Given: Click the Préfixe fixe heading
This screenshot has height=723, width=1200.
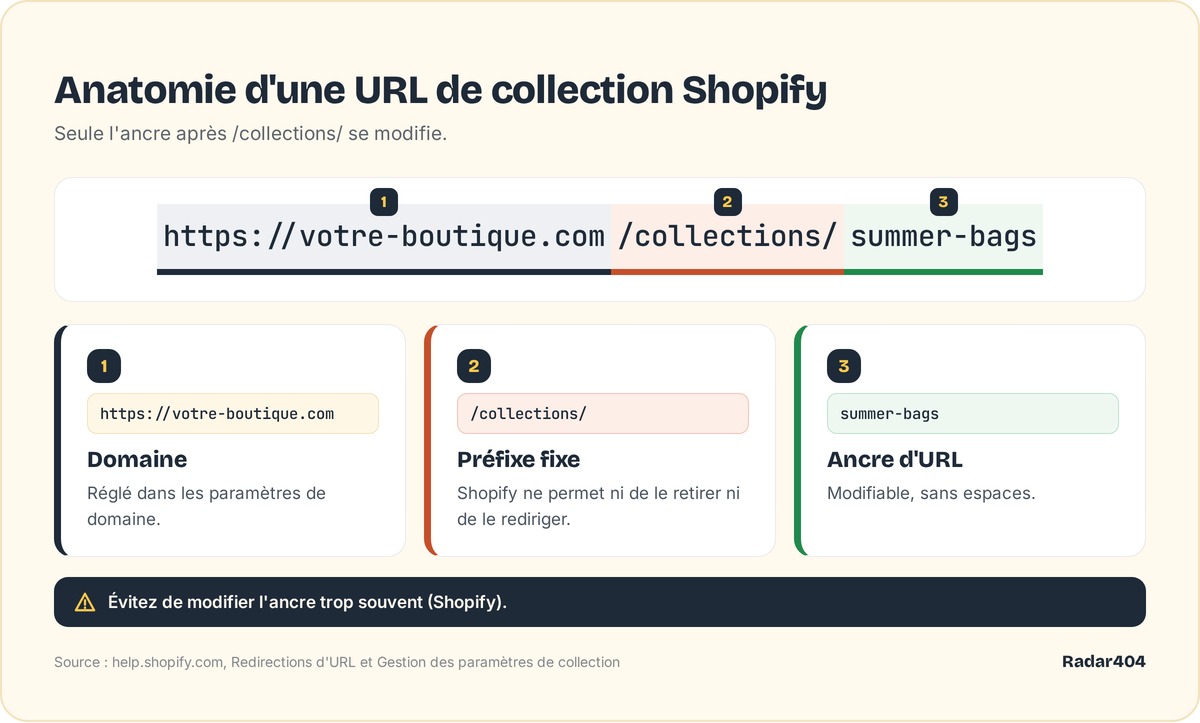Looking at the screenshot, I should tap(518, 460).
